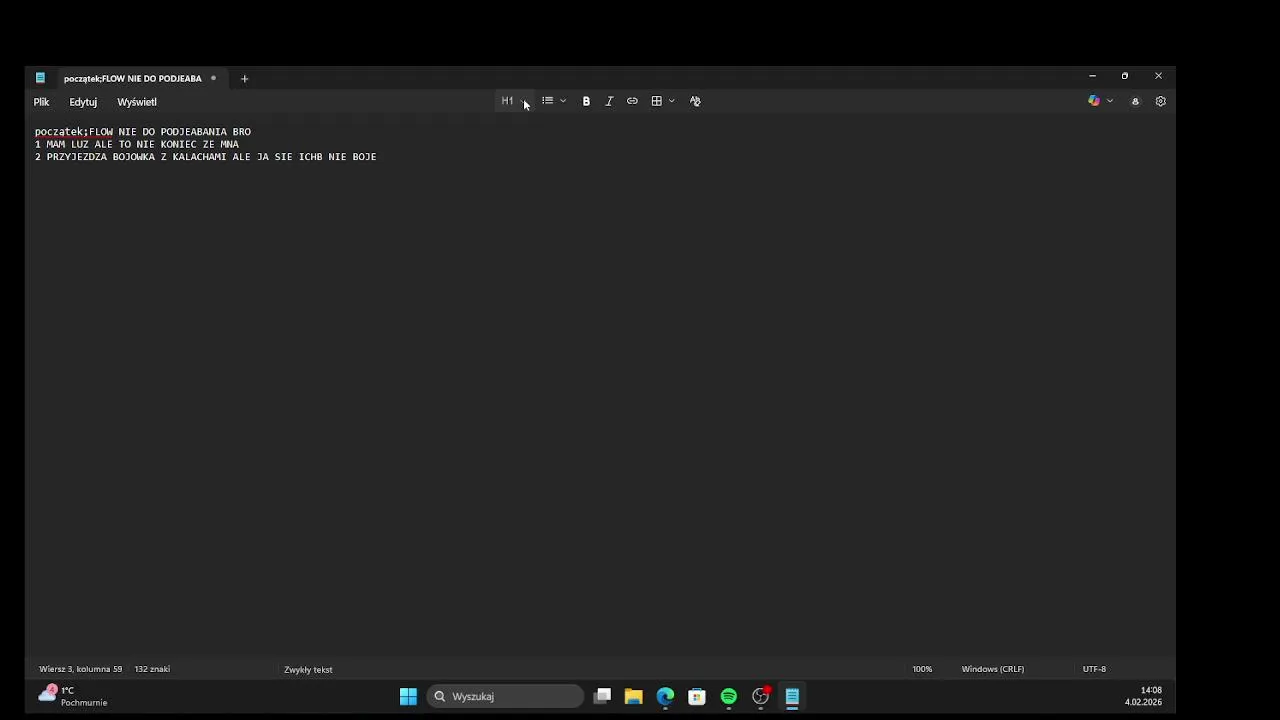Open the account profile icon

pos(1135,101)
